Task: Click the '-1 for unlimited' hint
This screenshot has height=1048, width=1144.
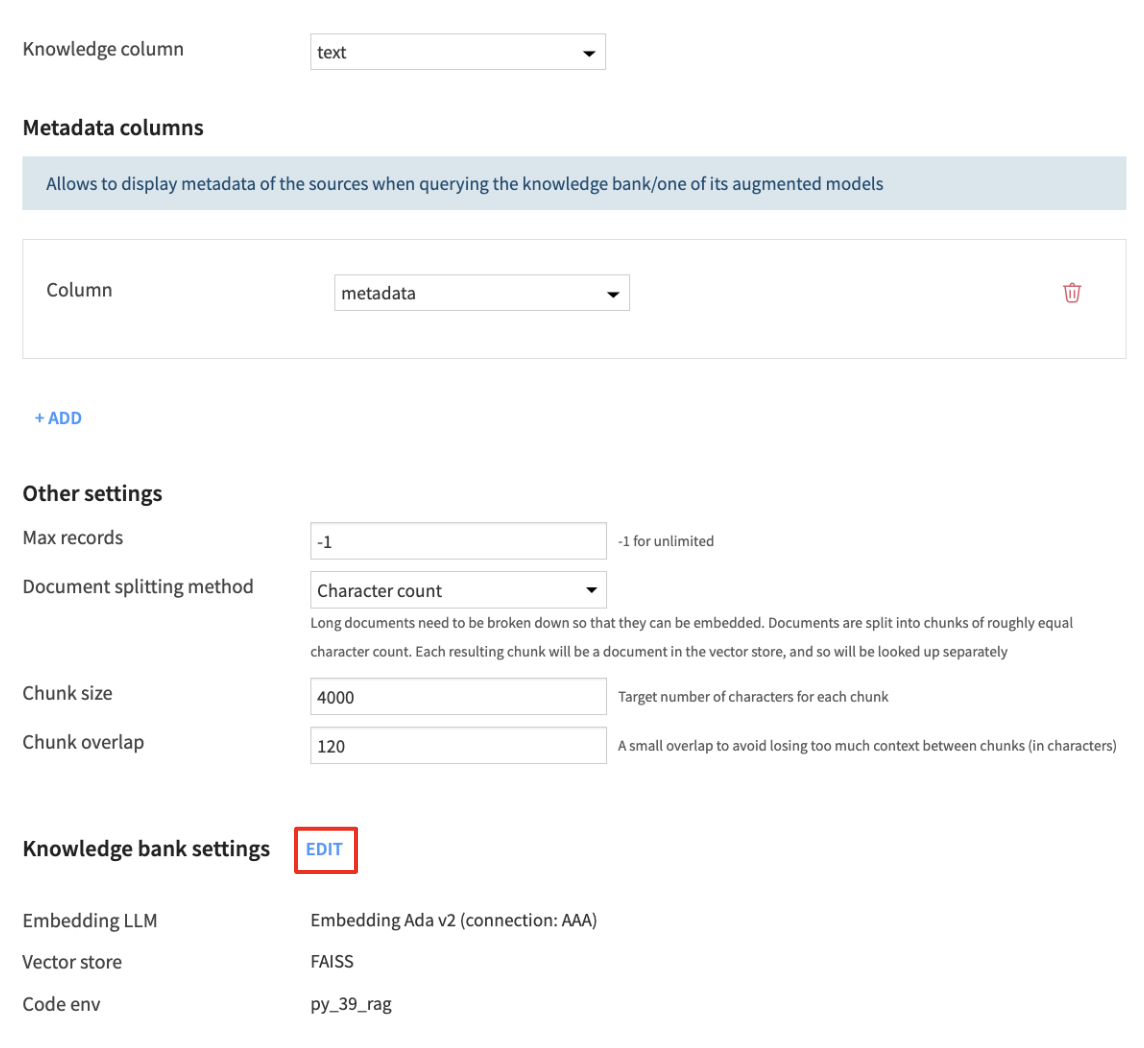Action: coord(666,541)
